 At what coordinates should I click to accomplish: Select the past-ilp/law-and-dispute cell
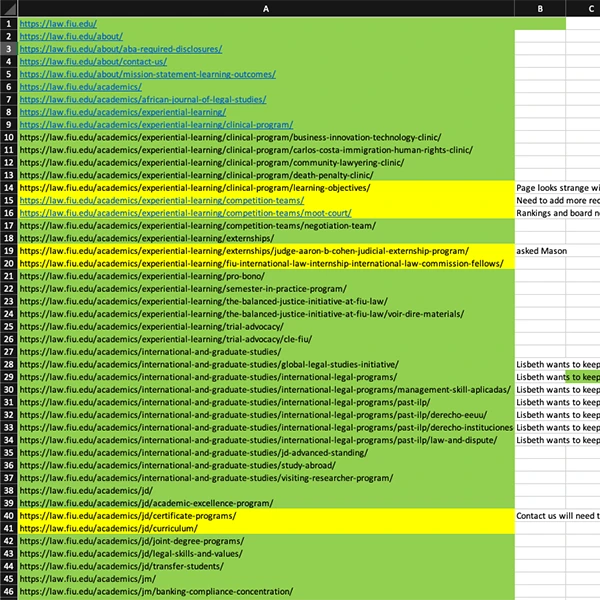pyautogui.click(x=266, y=440)
